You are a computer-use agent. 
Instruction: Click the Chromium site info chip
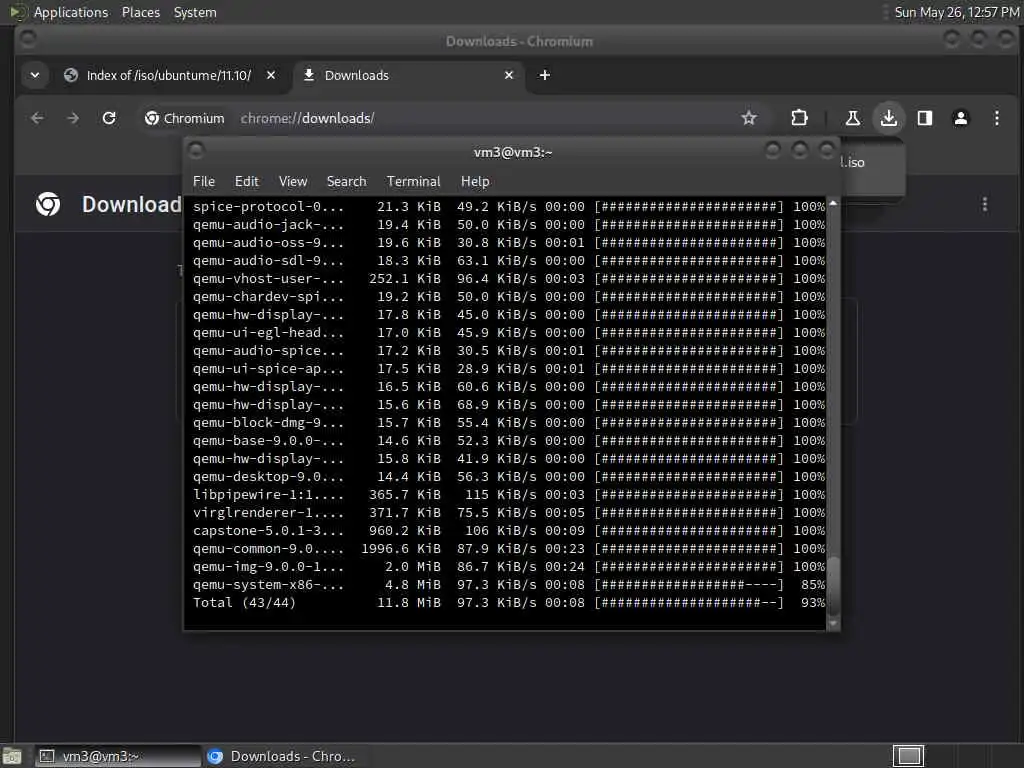coord(184,118)
